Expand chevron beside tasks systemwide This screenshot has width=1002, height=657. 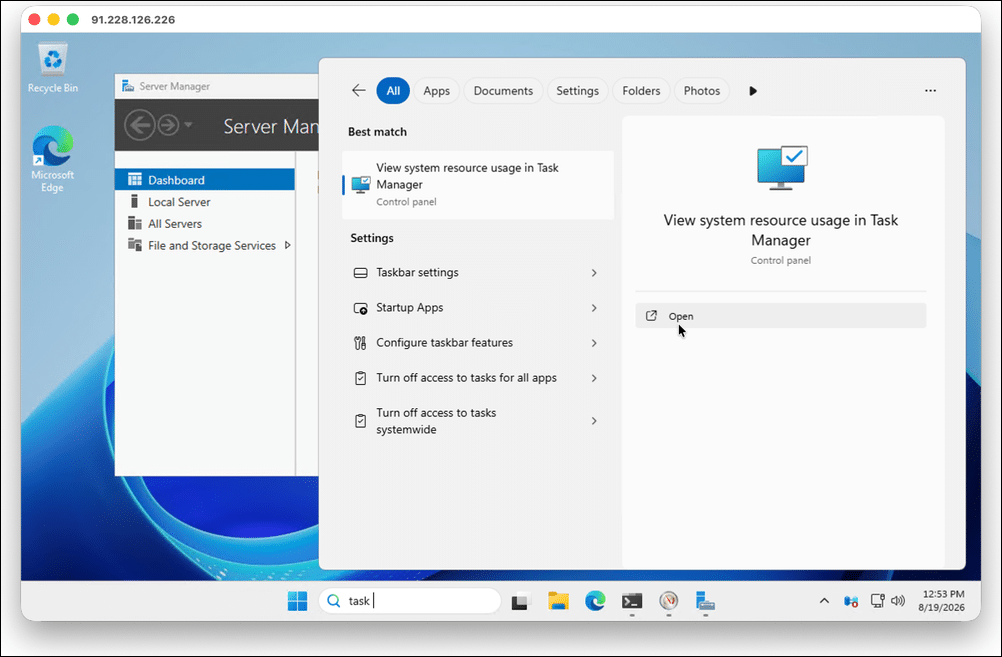pyautogui.click(x=594, y=421)
